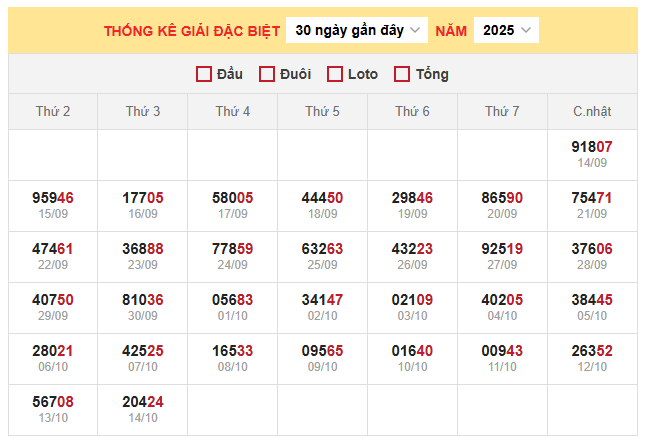
Task: Expand the 2025 year dropdown
Action: point(506,30)
